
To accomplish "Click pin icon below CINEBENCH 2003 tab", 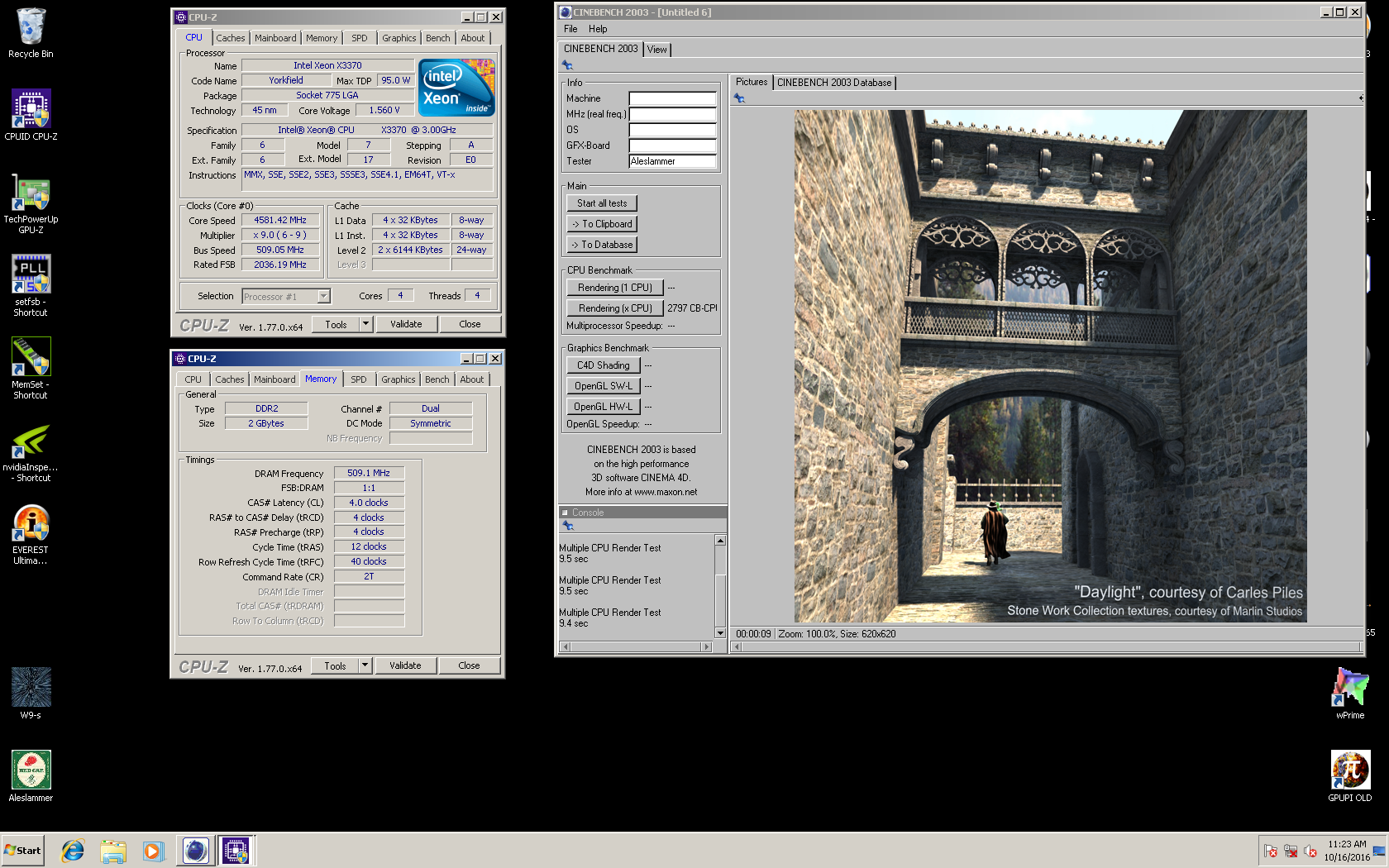I will point(567,64).
